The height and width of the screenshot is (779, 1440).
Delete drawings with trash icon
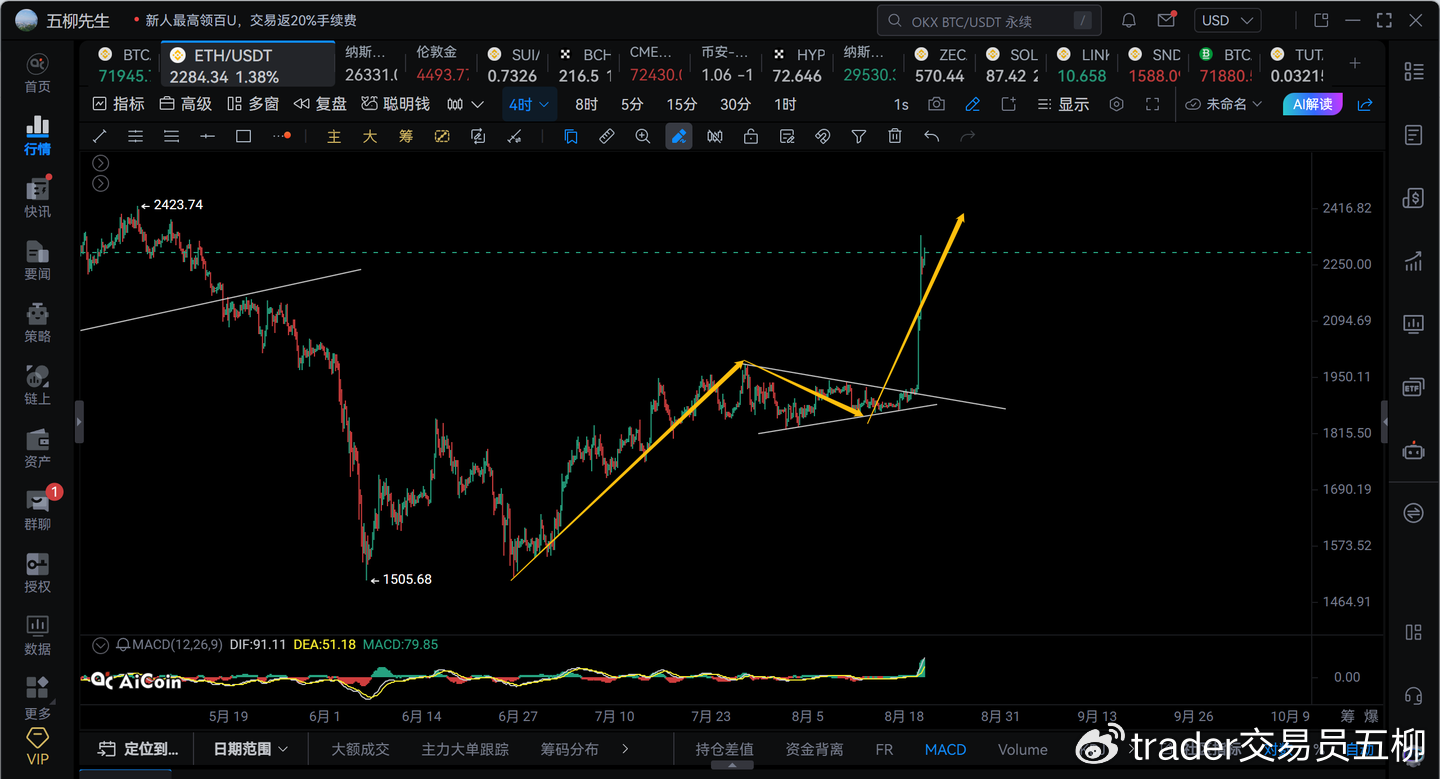pos(895,136)
